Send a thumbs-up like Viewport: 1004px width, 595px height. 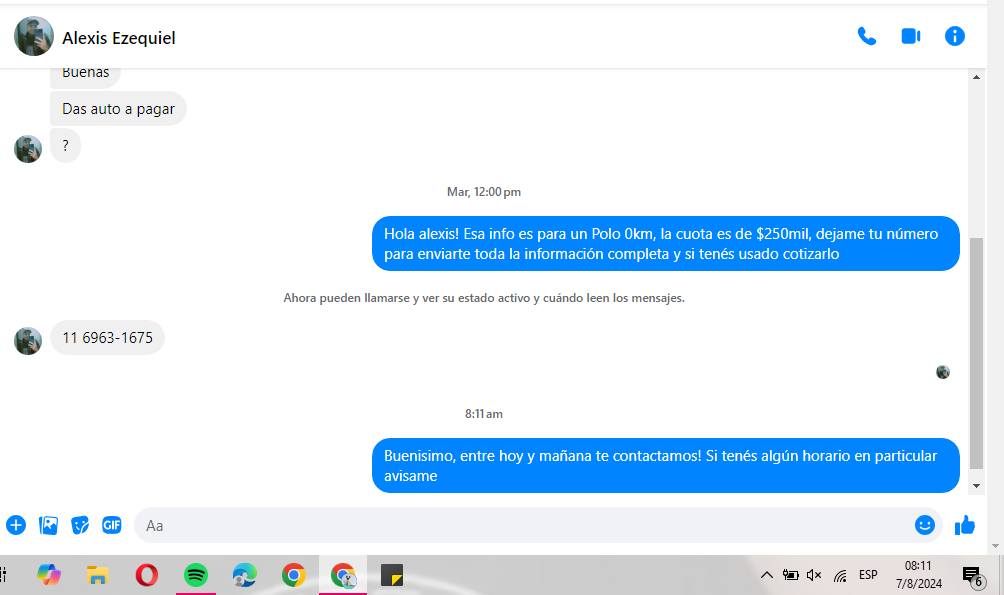tap(964, 525)
